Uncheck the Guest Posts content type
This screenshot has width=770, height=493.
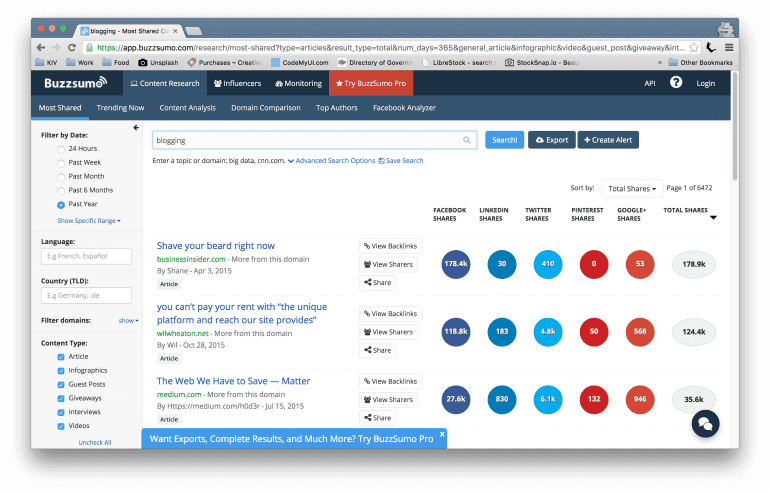point(61,384)
